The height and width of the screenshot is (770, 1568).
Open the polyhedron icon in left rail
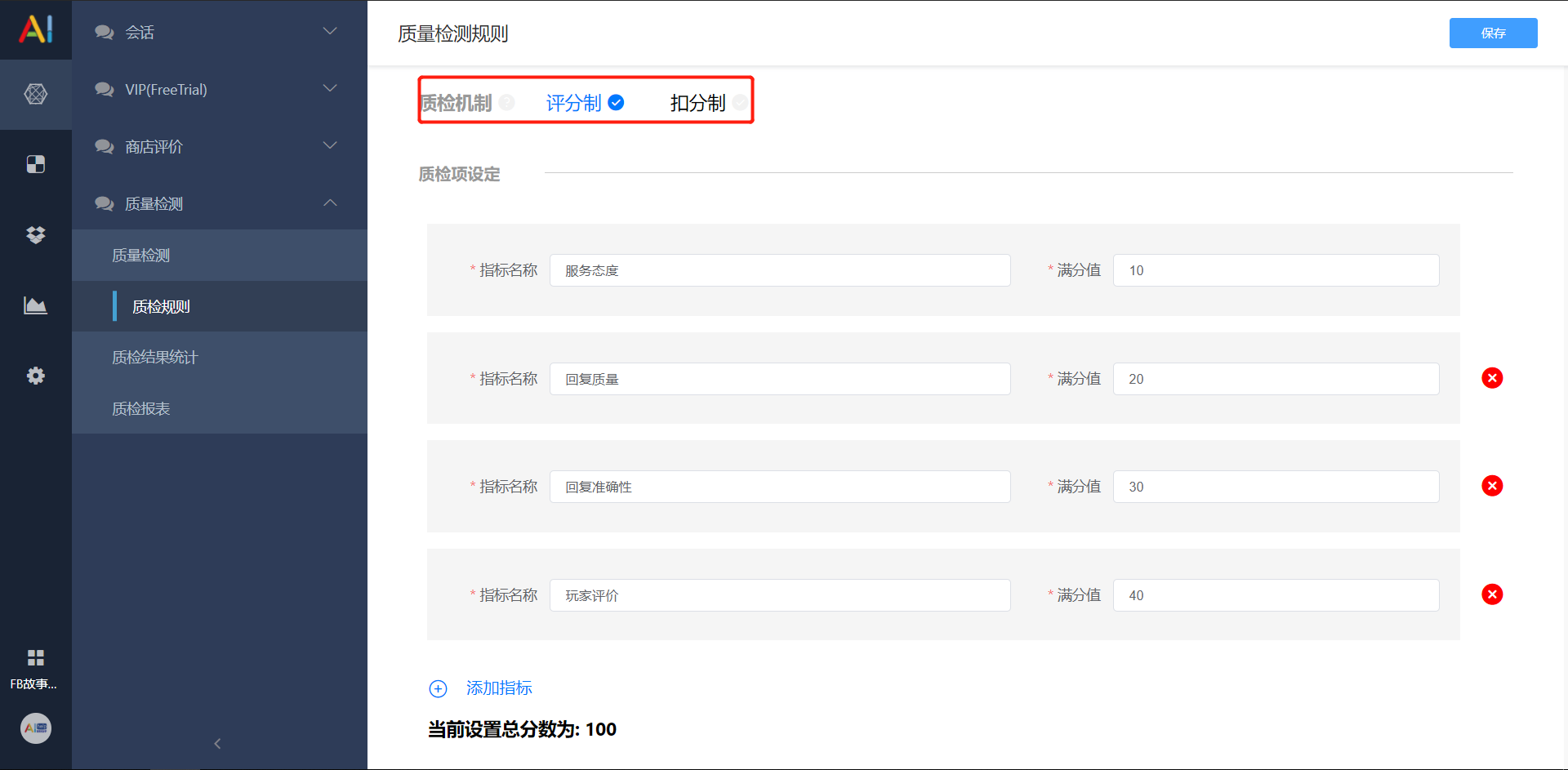(x=36, y=94)
